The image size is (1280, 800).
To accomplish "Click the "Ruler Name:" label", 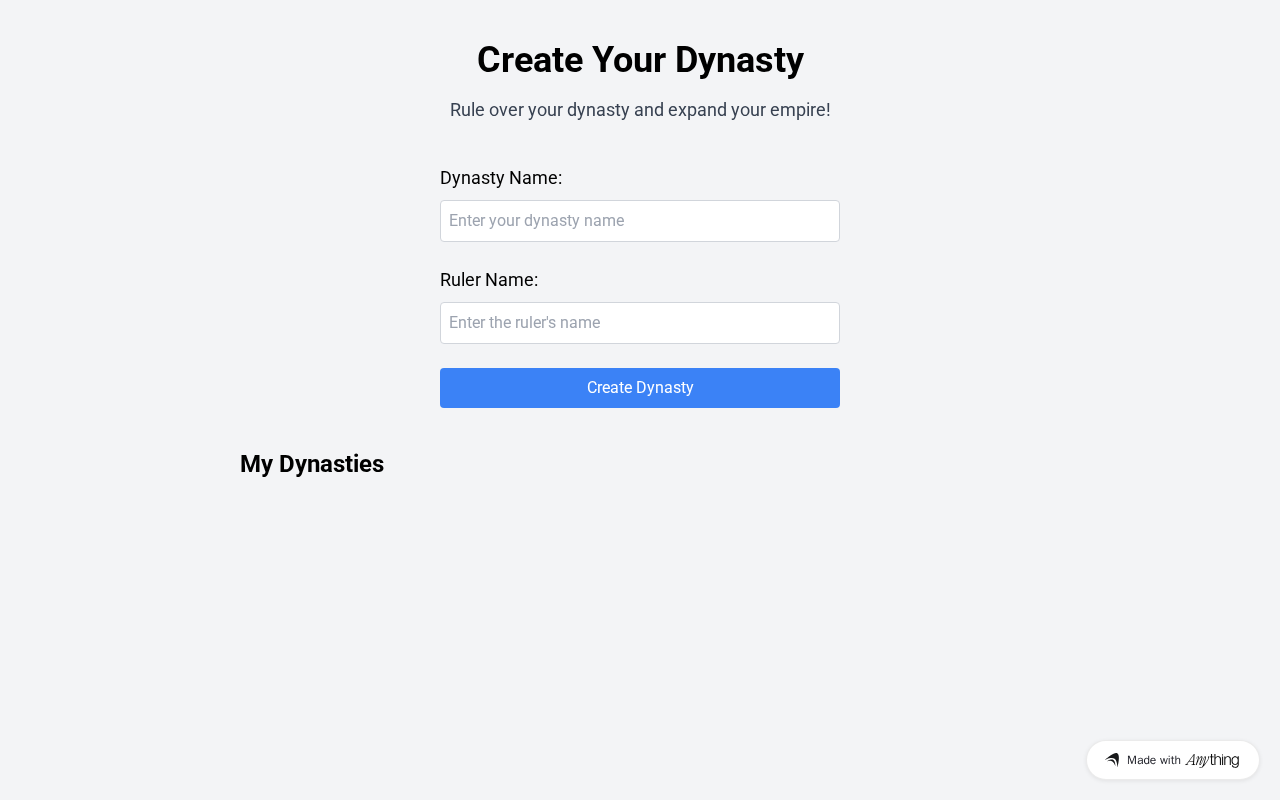I will (489, 280).
